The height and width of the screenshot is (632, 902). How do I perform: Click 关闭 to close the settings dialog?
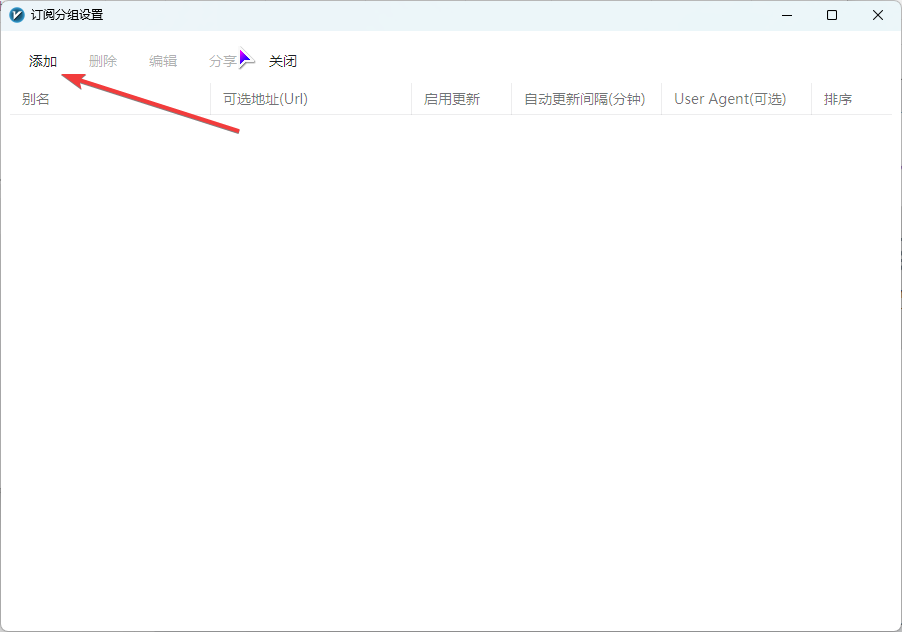tap(283, 60)
